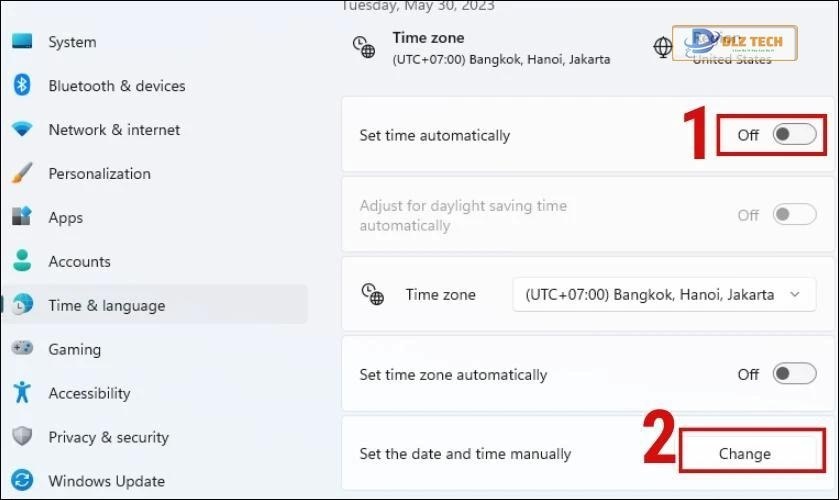Open Time & language settings page
This screenshot has height=500, width=840.
coord(106,306)
